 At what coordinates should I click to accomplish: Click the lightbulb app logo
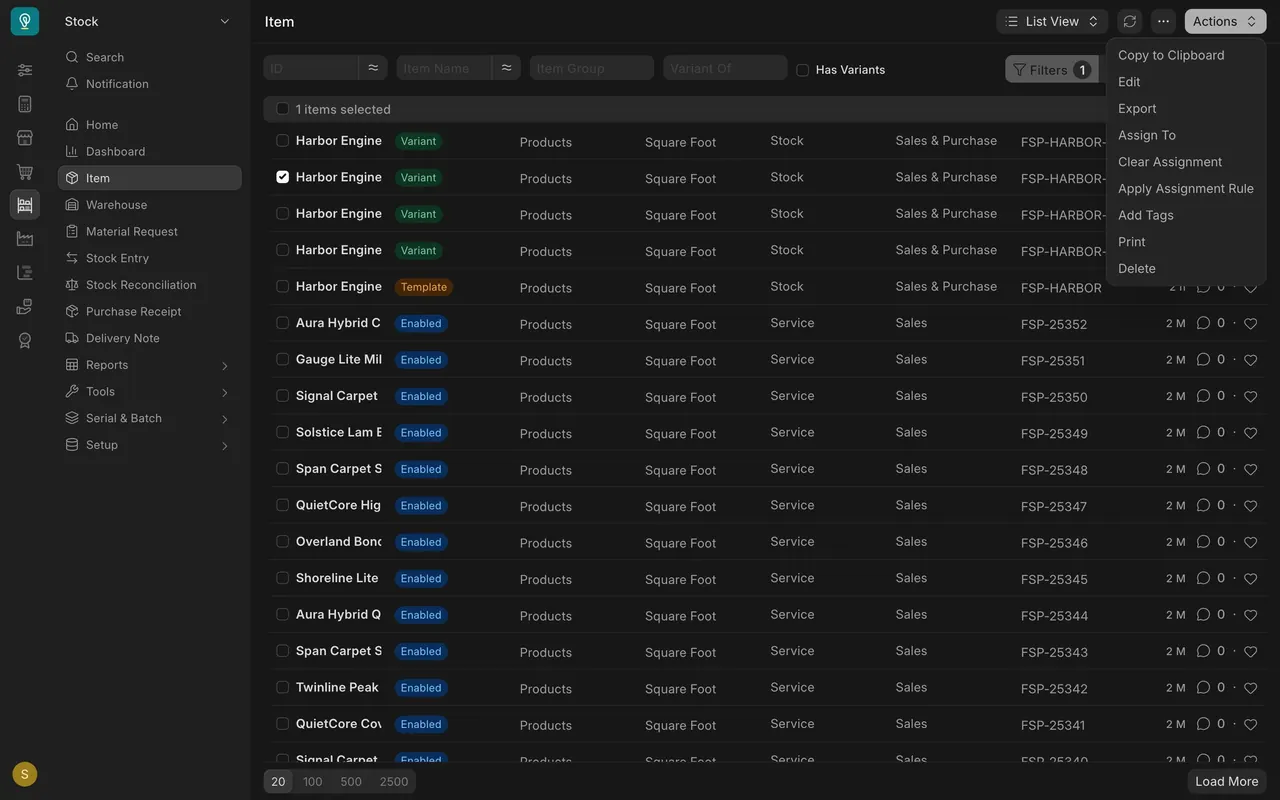tap(25, 21)
